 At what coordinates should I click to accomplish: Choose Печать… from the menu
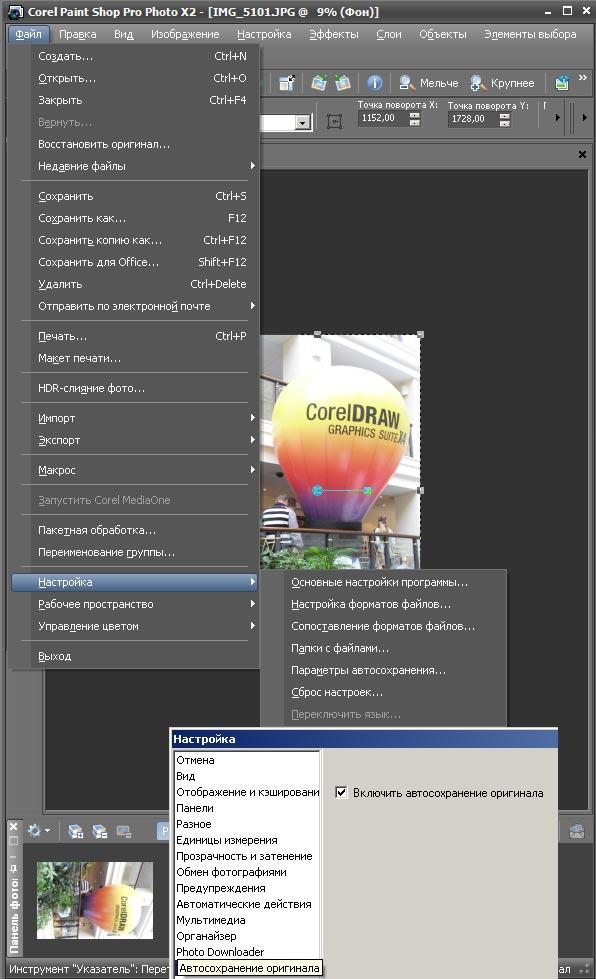[135, 336]
